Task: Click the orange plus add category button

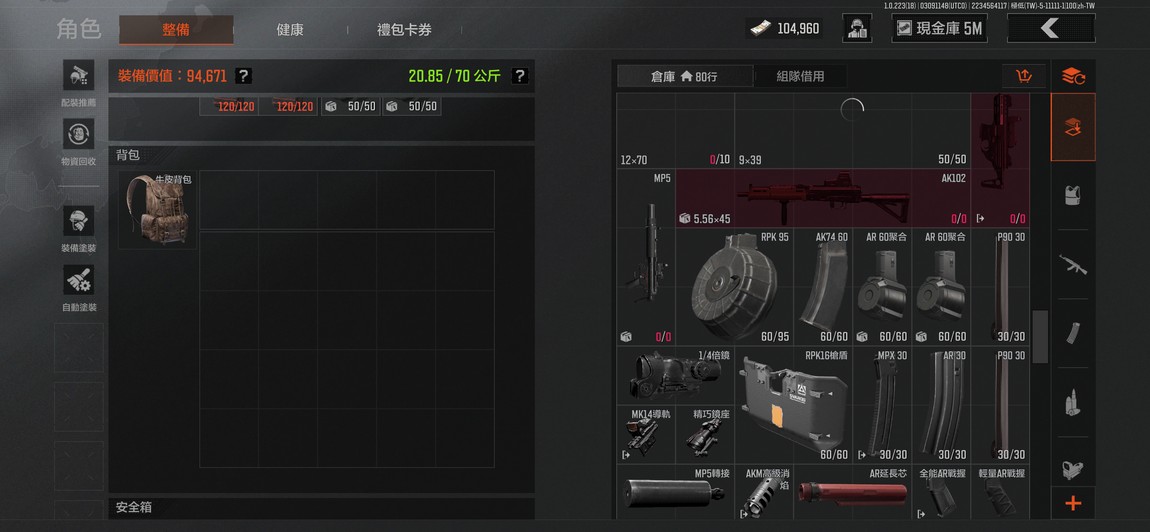Action: click(1073, 503)
